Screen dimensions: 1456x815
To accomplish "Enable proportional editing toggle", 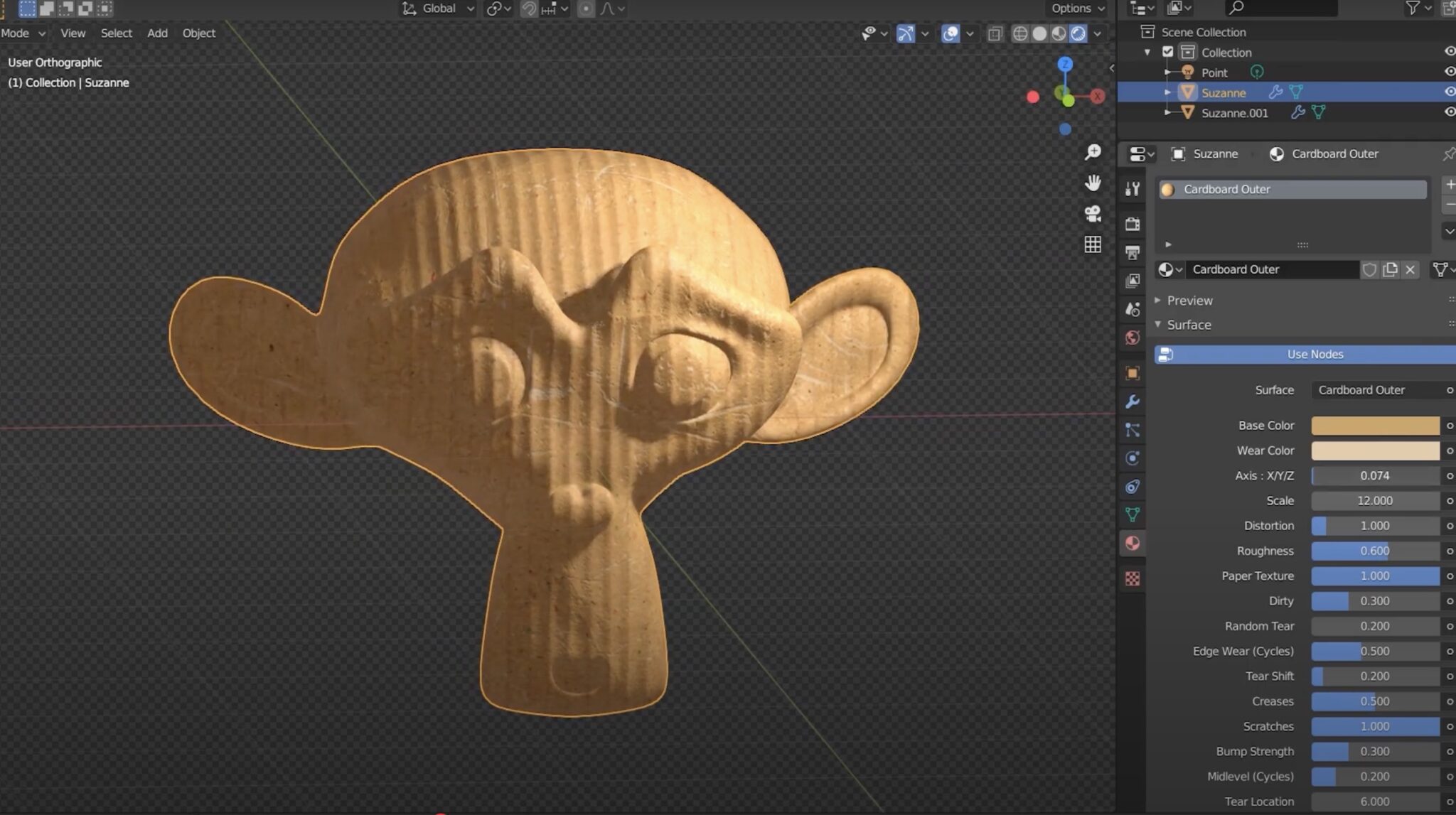I will (x=585, y=9).
